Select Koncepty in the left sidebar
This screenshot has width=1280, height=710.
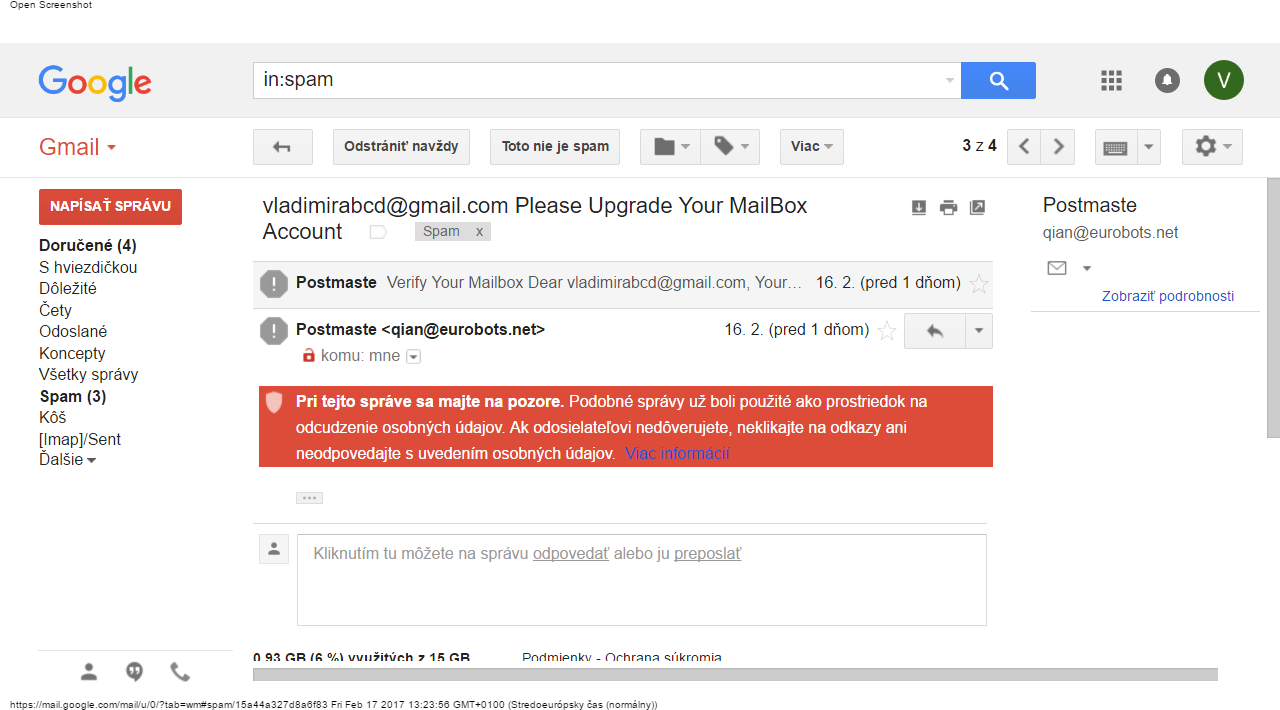click(x=72, y=353)
